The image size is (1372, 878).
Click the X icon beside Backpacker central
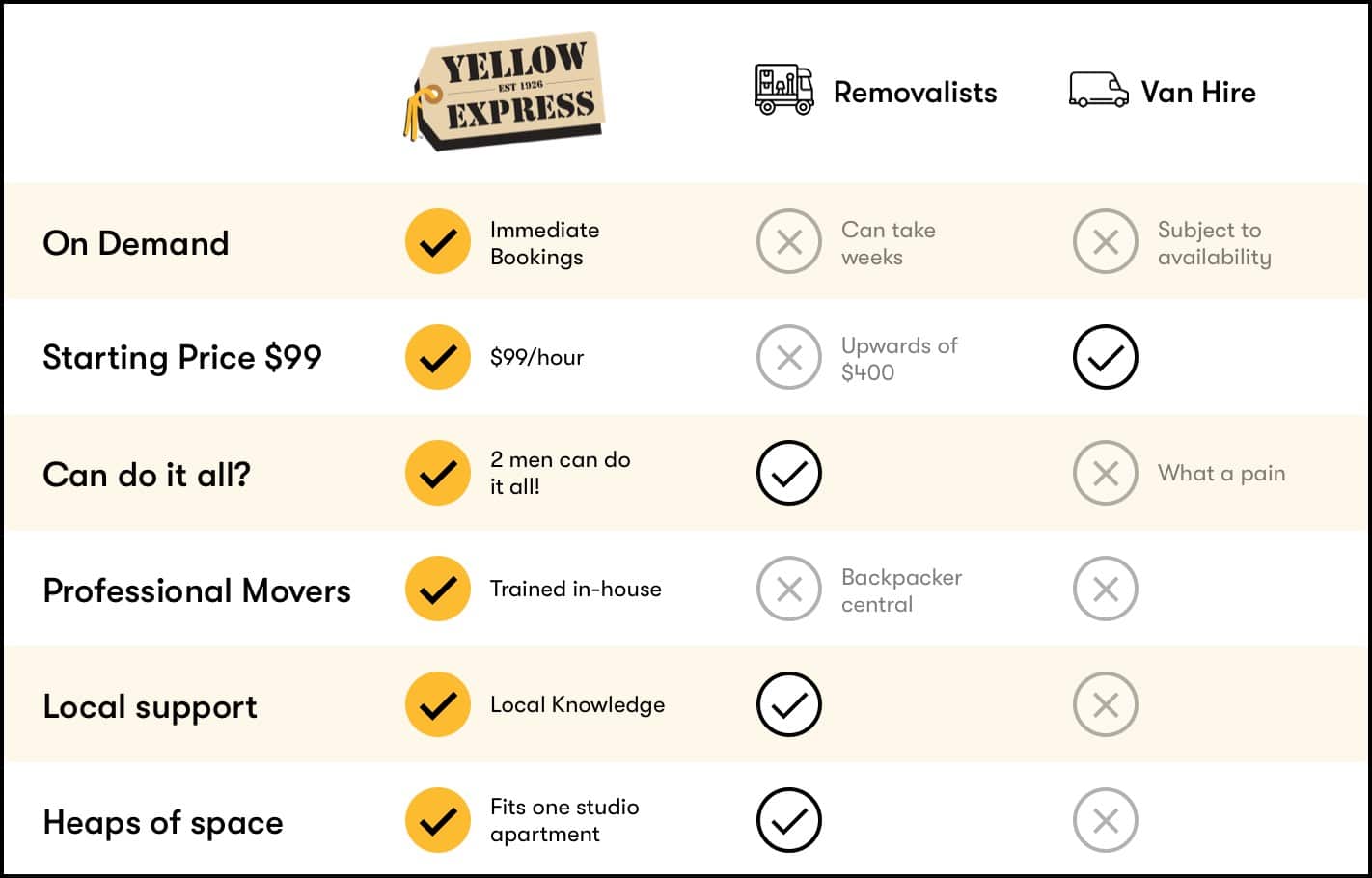pos(789,589)
